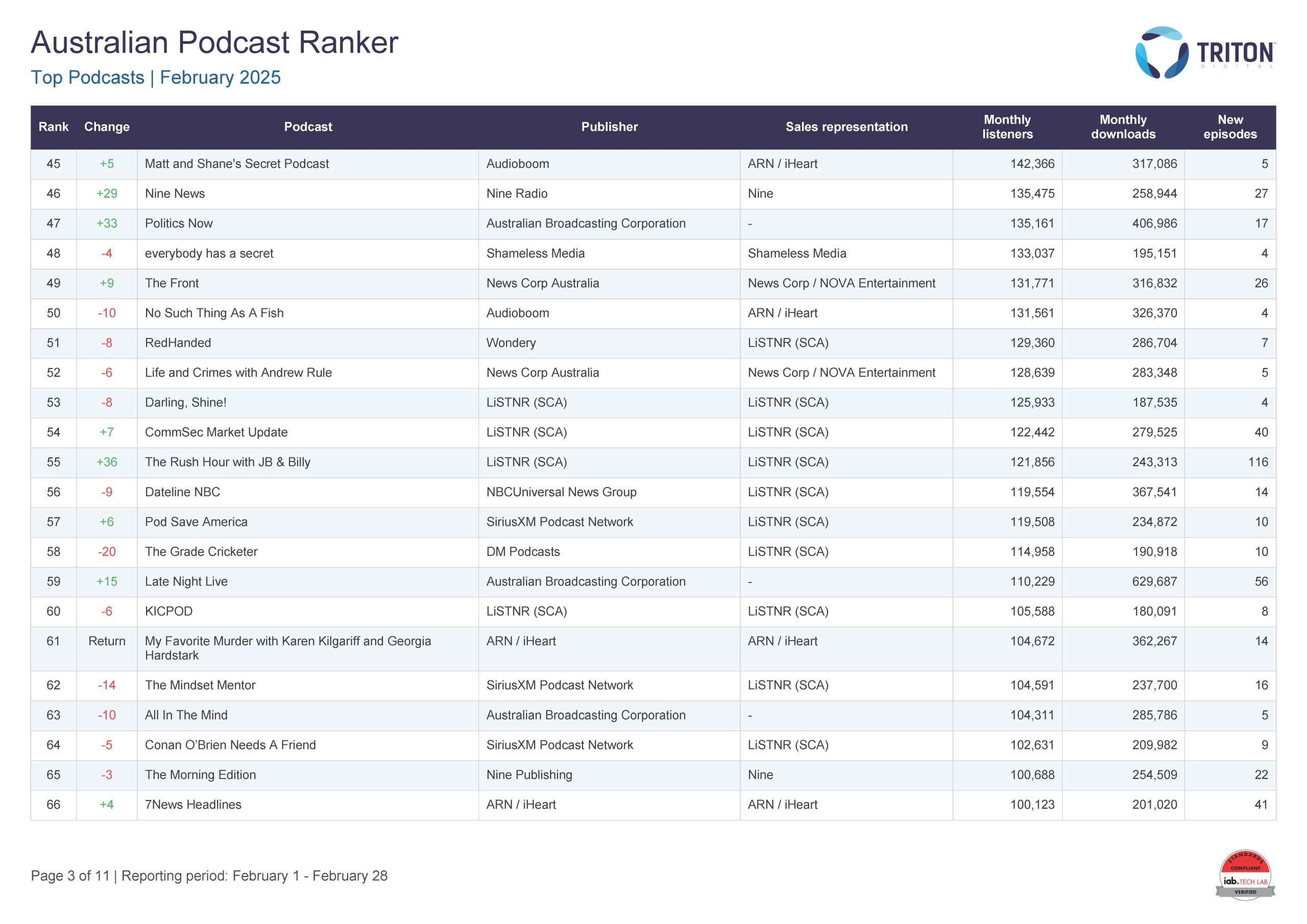Select the RedHanded podcast name
The image size is (1307, 924).
[x=178, y=343]
